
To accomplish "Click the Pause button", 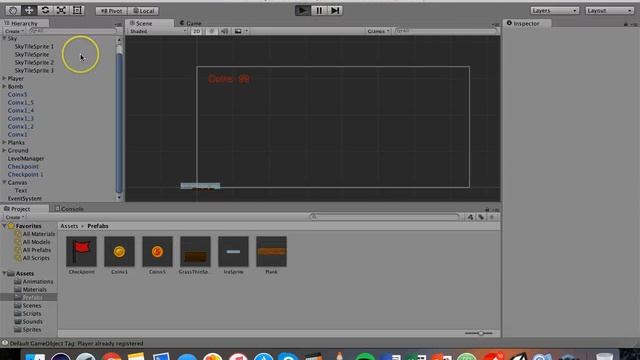I will pyautogui.click(x=319, y=10).
